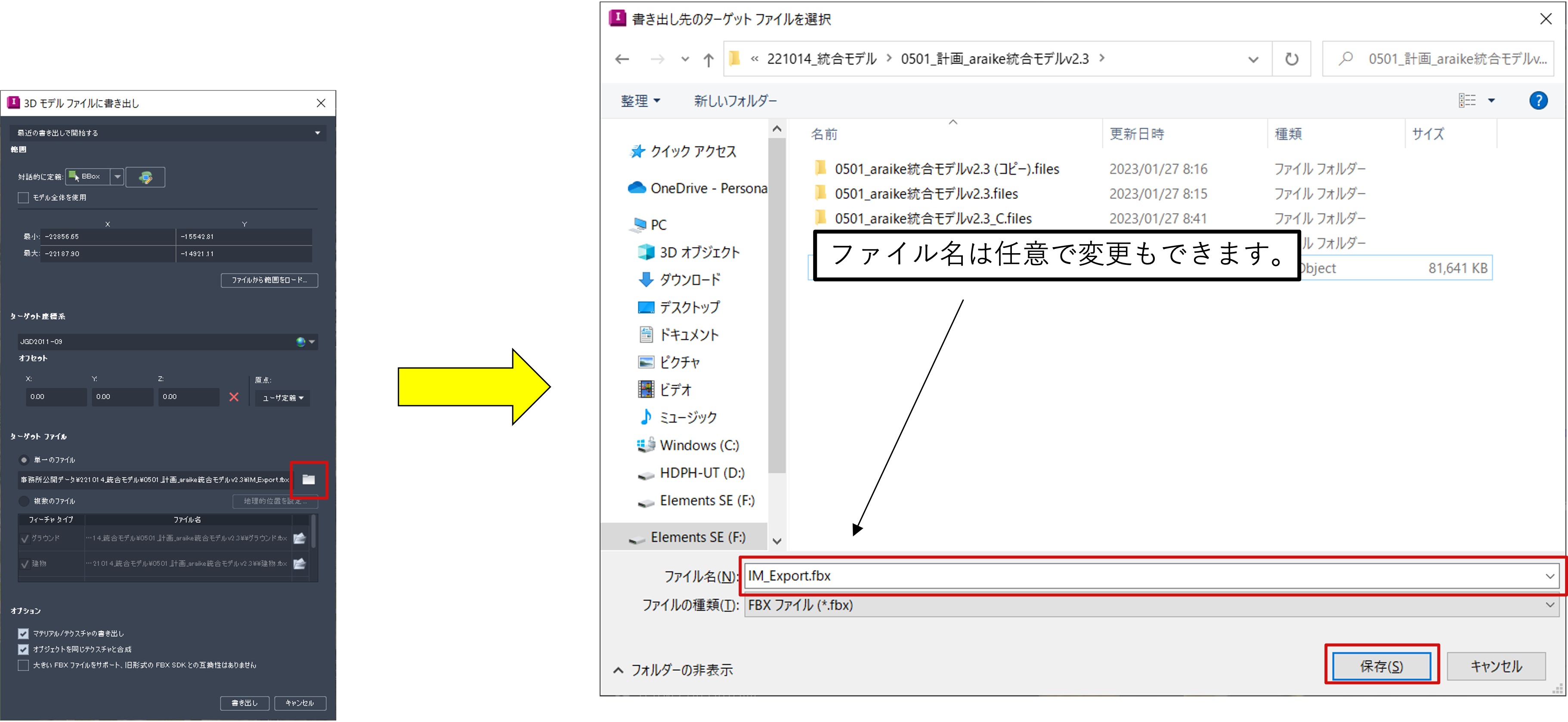Click the back arrow in file dialog
Viewport: 1568px width, 722px height.
(x=622, y=59)
